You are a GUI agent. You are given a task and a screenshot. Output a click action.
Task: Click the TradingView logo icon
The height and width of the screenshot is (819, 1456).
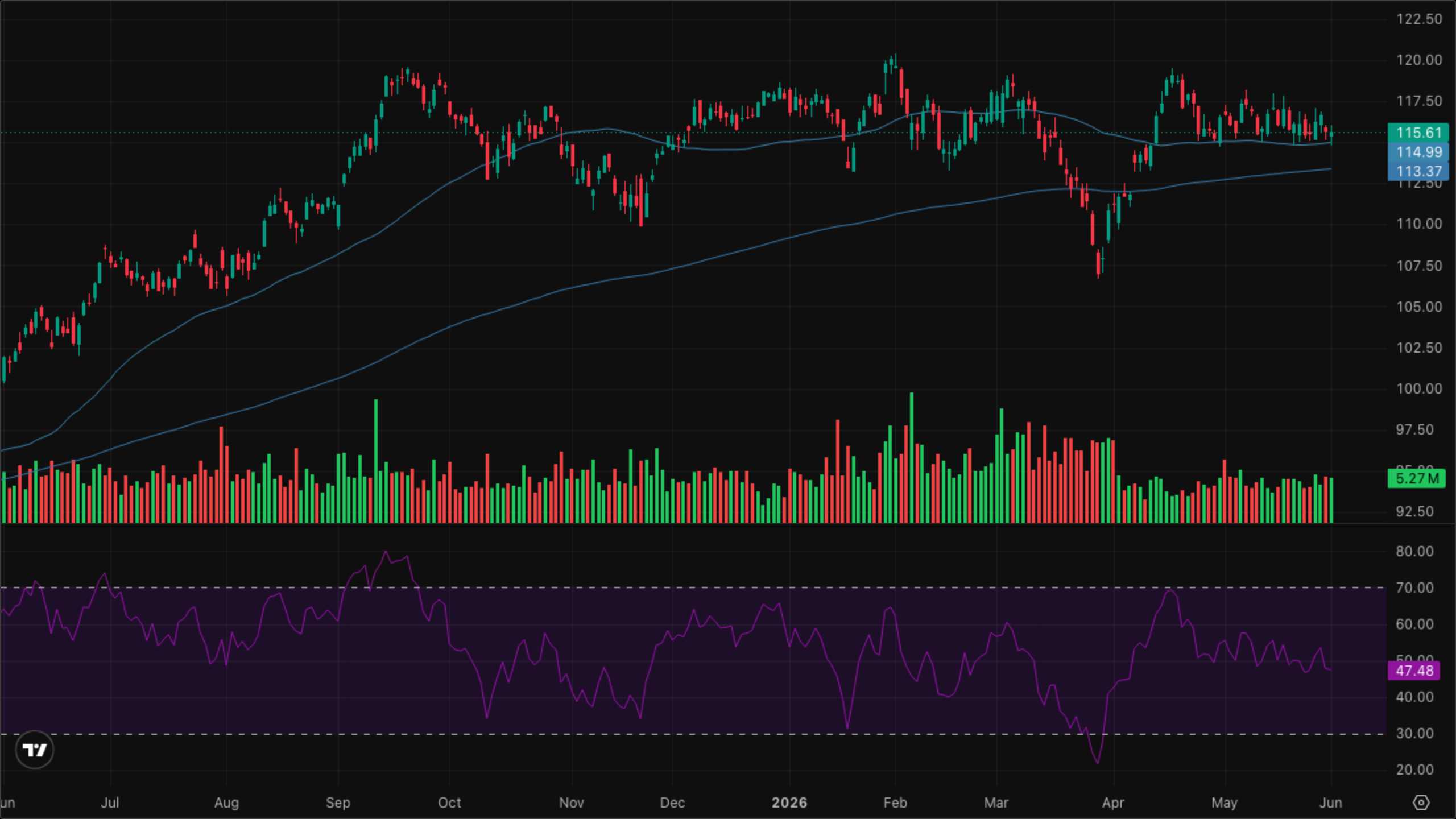[35, 750]
